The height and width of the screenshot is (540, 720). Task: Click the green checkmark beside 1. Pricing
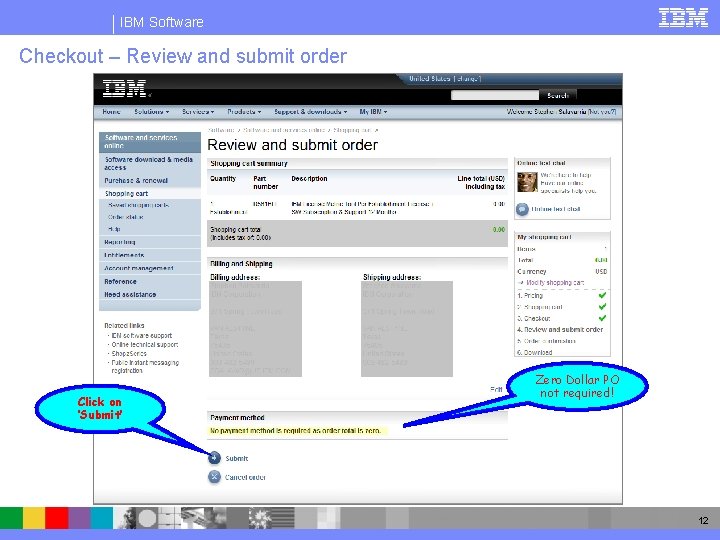tap(602, 295)
